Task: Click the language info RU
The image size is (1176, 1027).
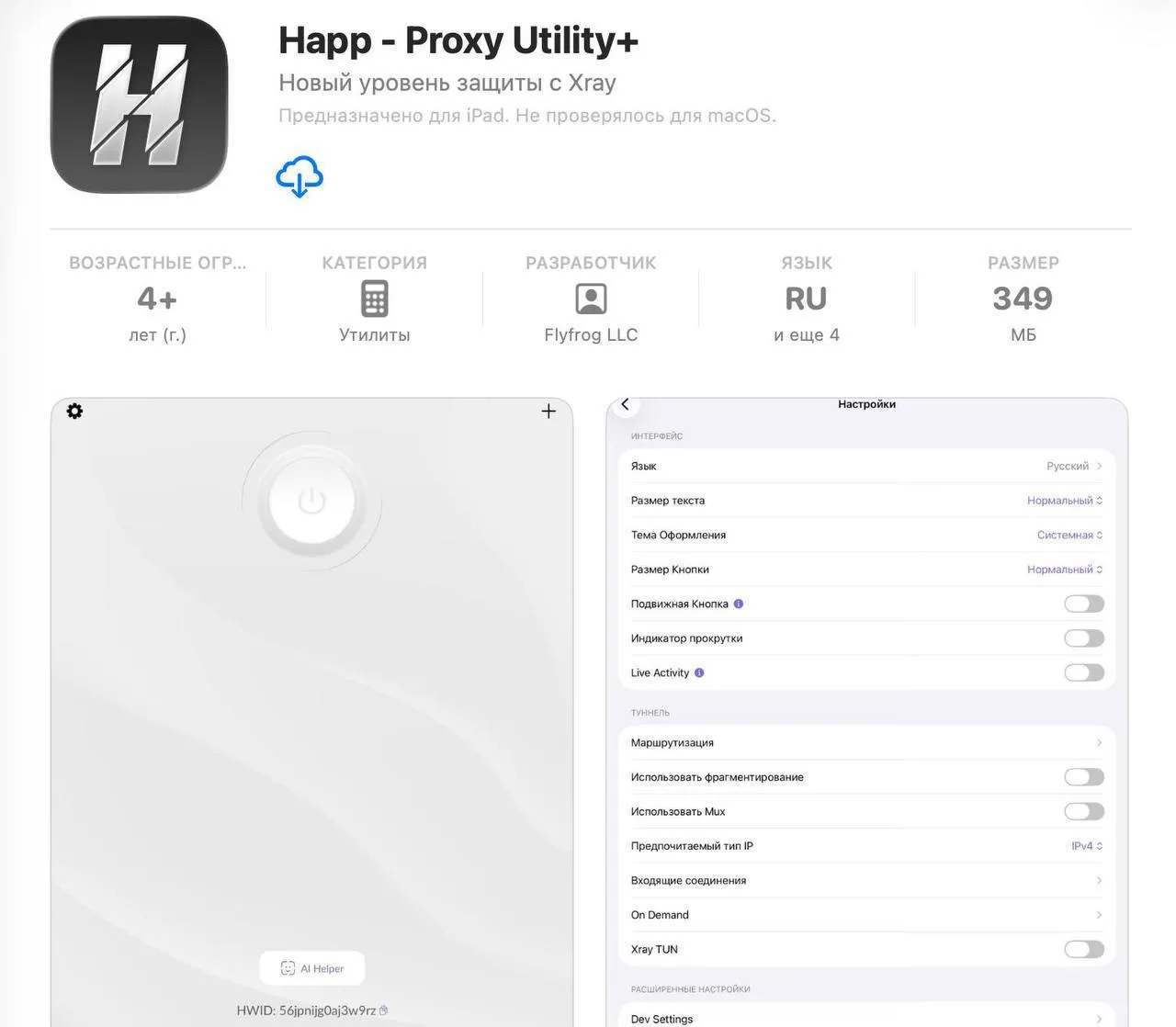Action: (806, 299)
